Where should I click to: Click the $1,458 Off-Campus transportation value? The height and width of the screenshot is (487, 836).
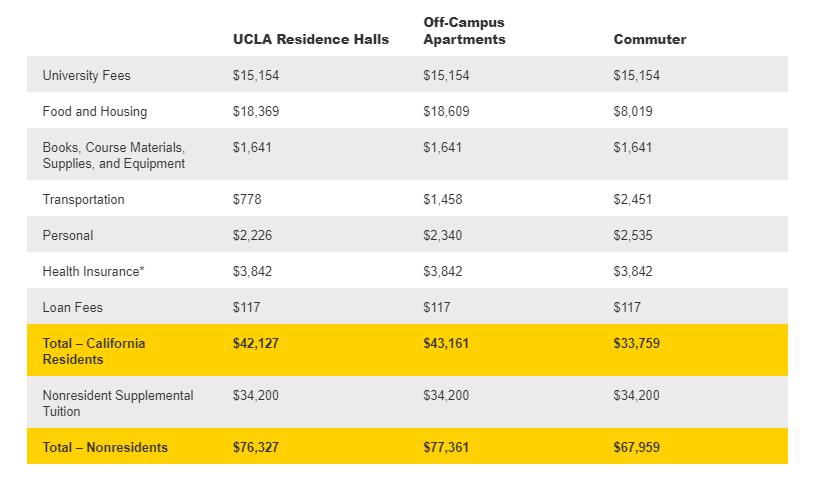(442, 199)
